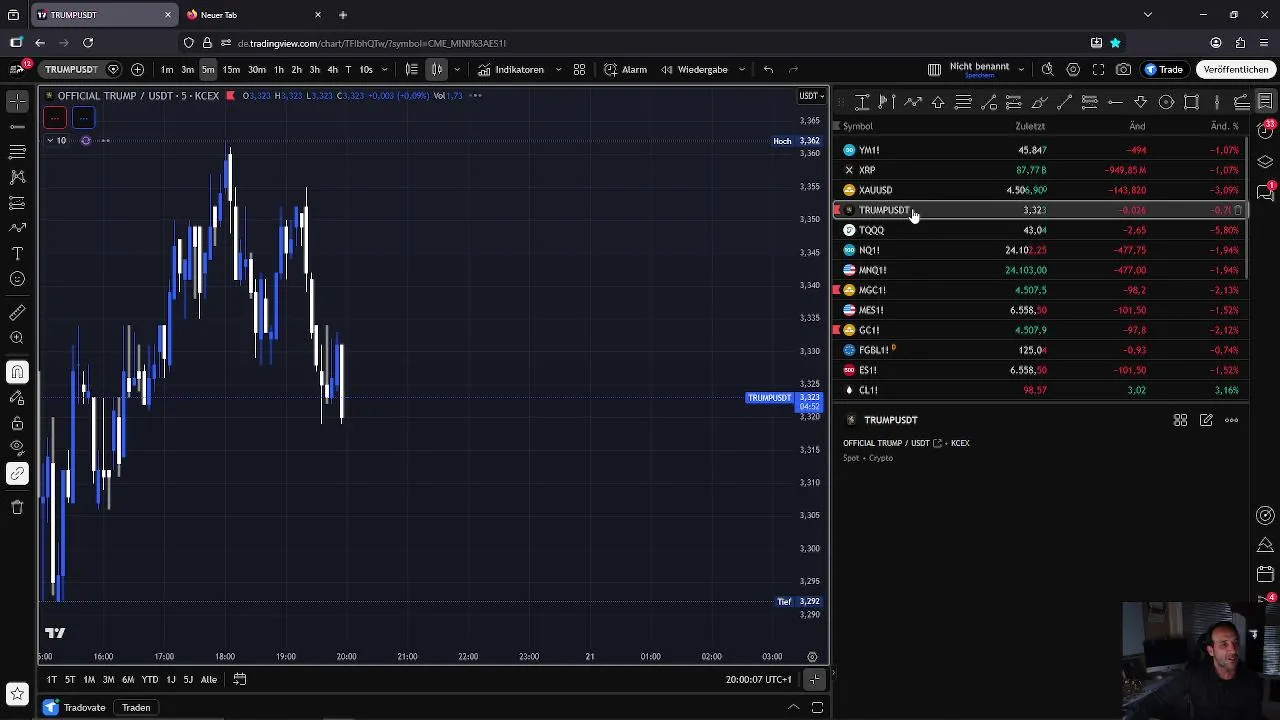The width and height of the screenshot is (1280, 720).
Task: Open the TRUMPUSDT symbol search box
Action: click(x=71, y=69)
